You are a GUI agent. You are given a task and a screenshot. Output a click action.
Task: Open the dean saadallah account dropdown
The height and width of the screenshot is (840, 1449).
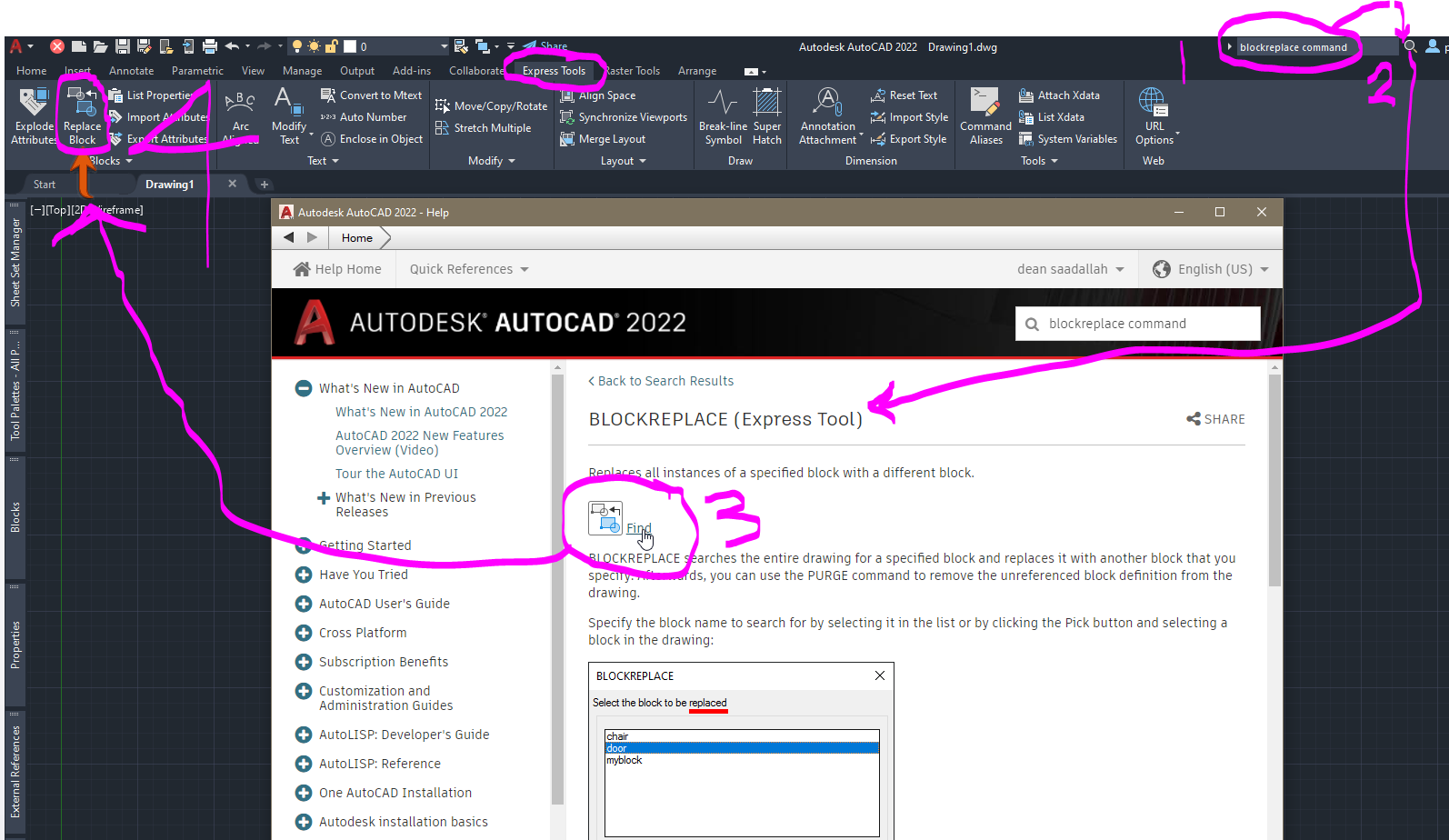tap(1071, 269)
